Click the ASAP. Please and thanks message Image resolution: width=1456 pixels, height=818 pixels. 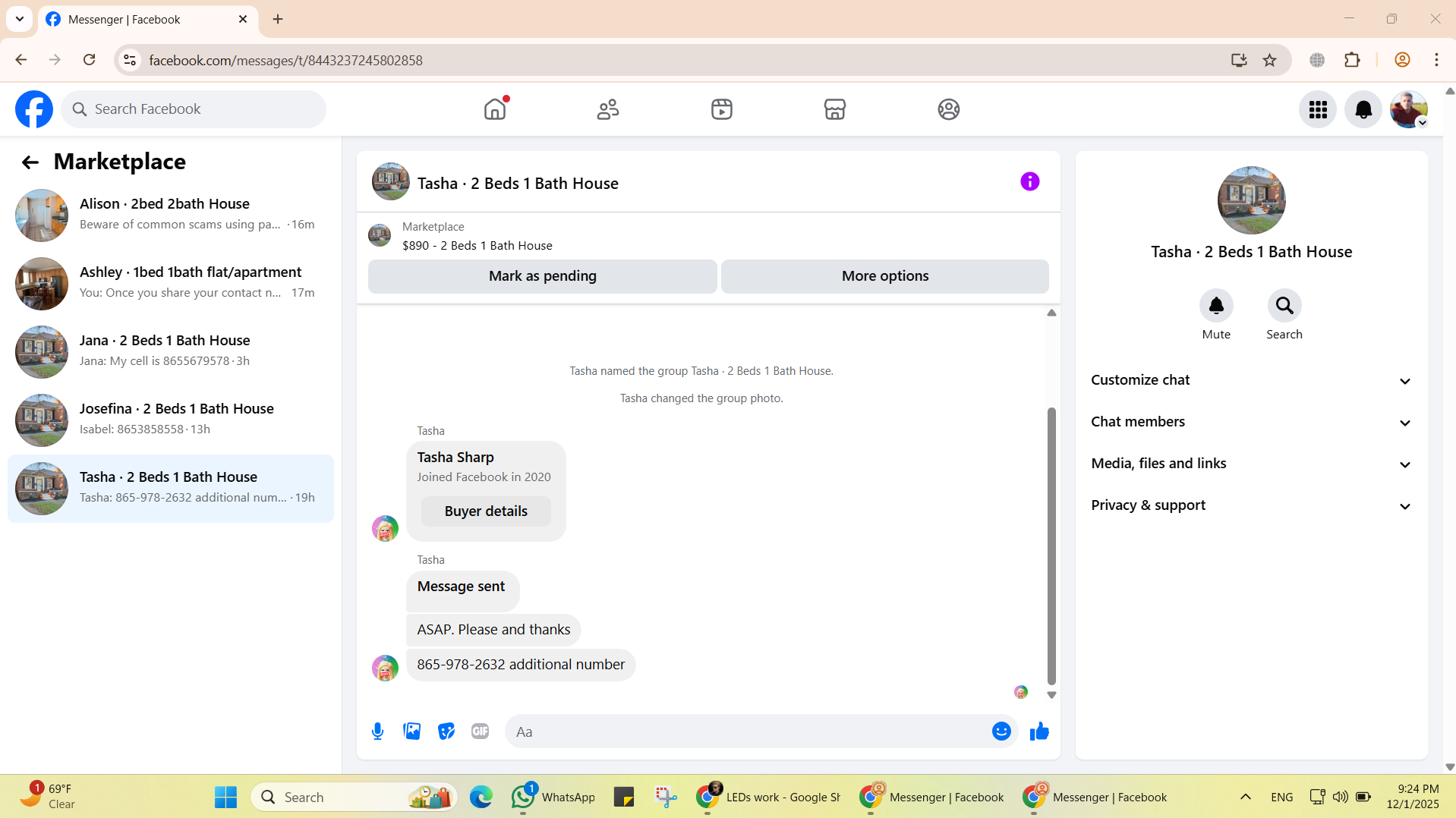pos(493,630)
